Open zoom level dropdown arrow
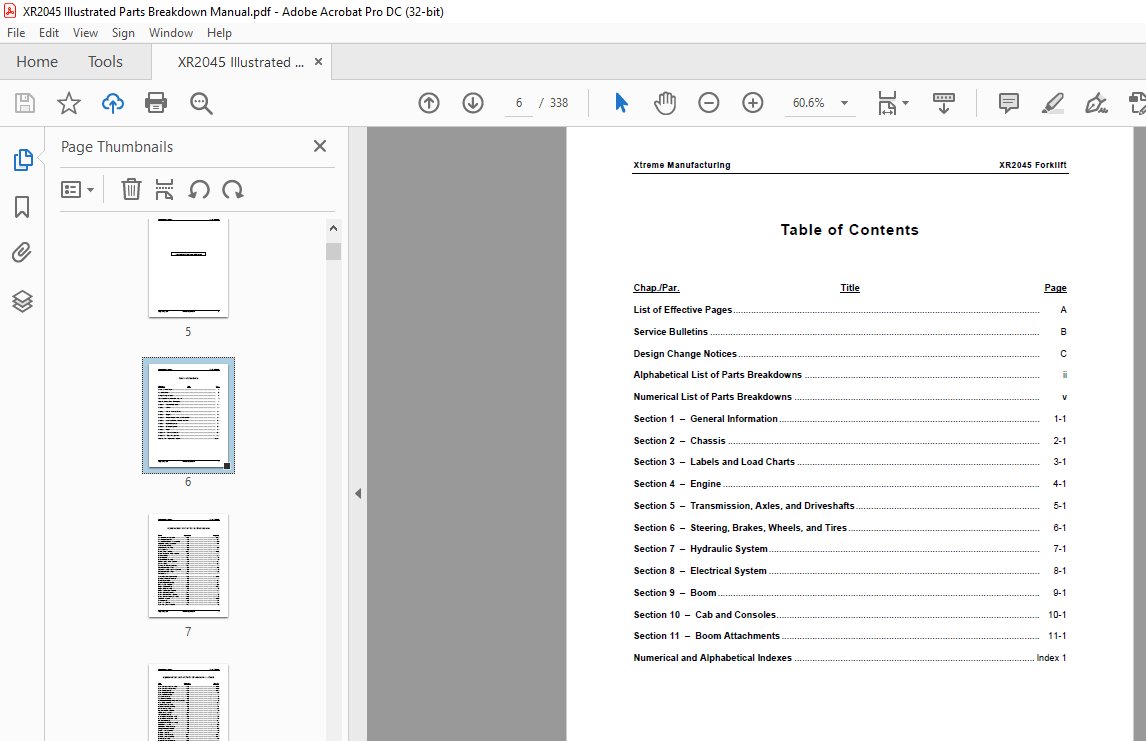 click(844, 103)
